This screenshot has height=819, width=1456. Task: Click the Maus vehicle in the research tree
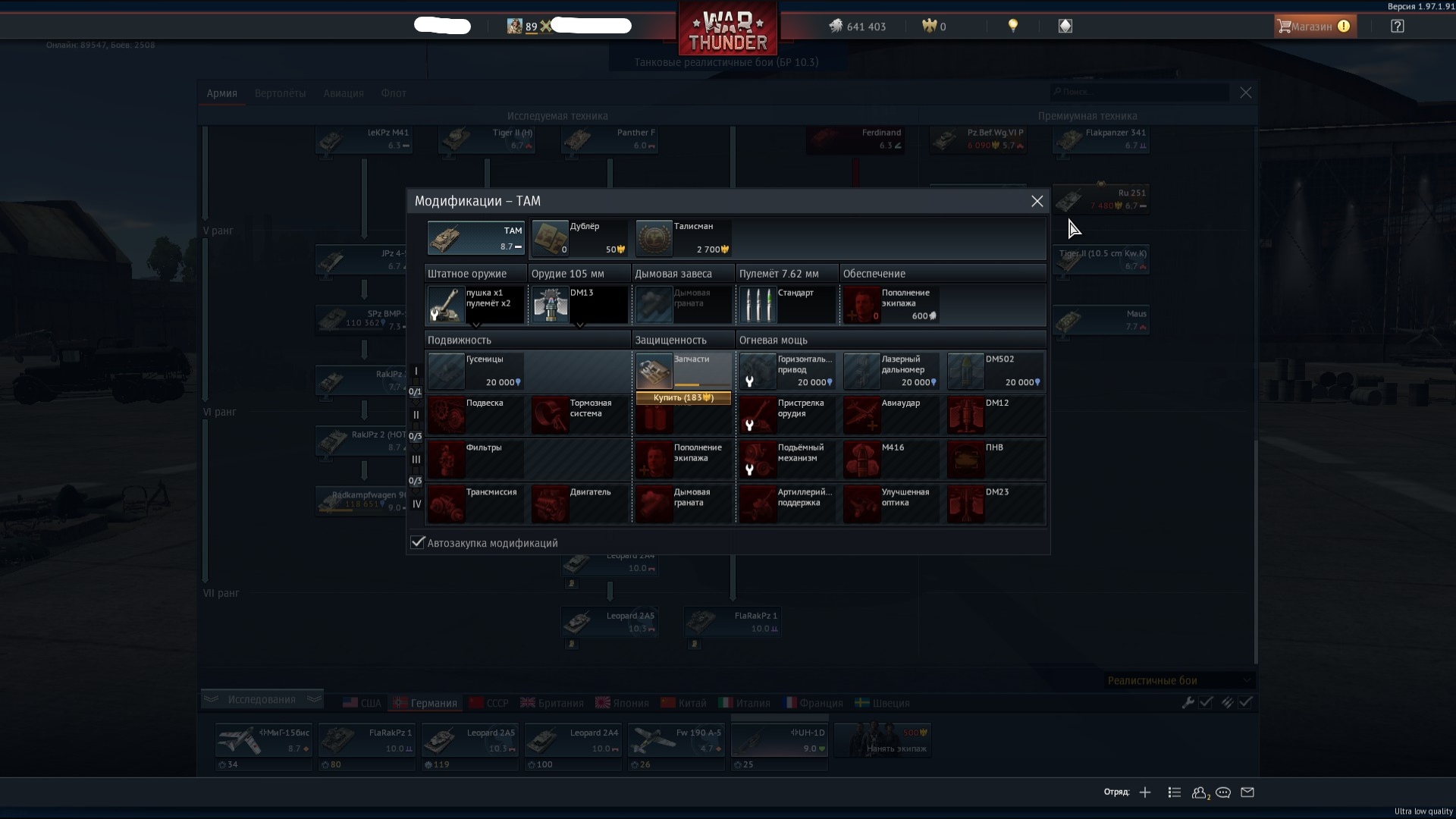[1101, 321]
